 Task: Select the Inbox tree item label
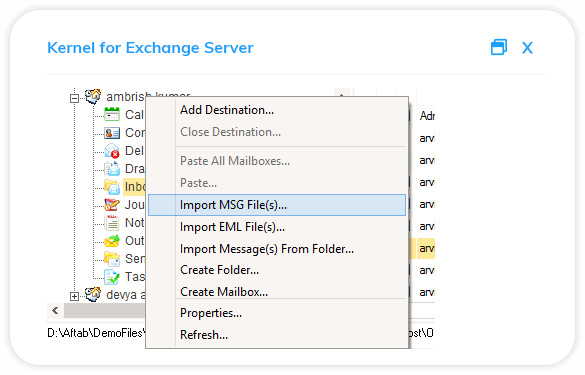tap(135, 187)
